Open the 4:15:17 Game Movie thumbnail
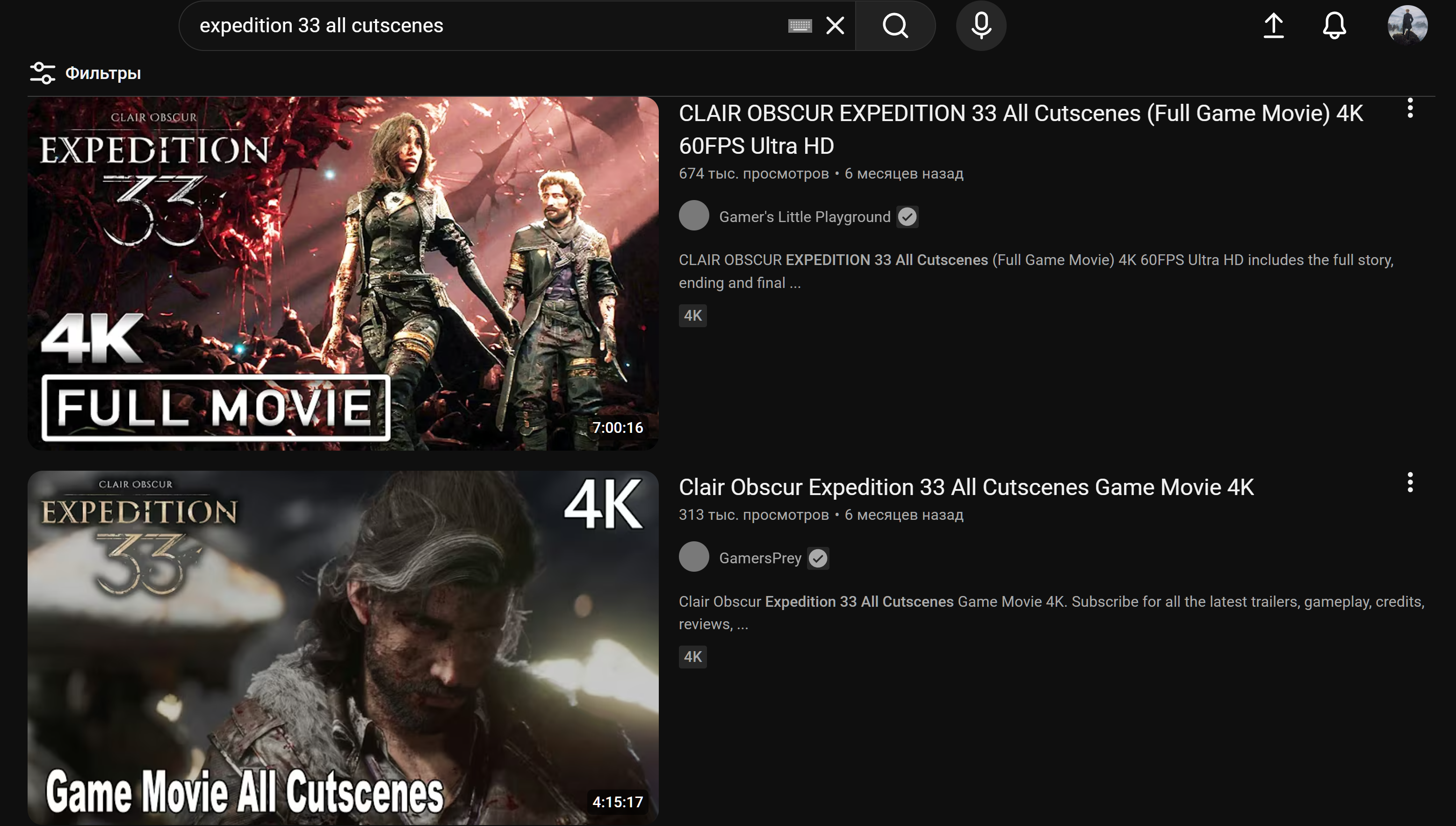This screenshot has width=1456, height=826. 343,647
